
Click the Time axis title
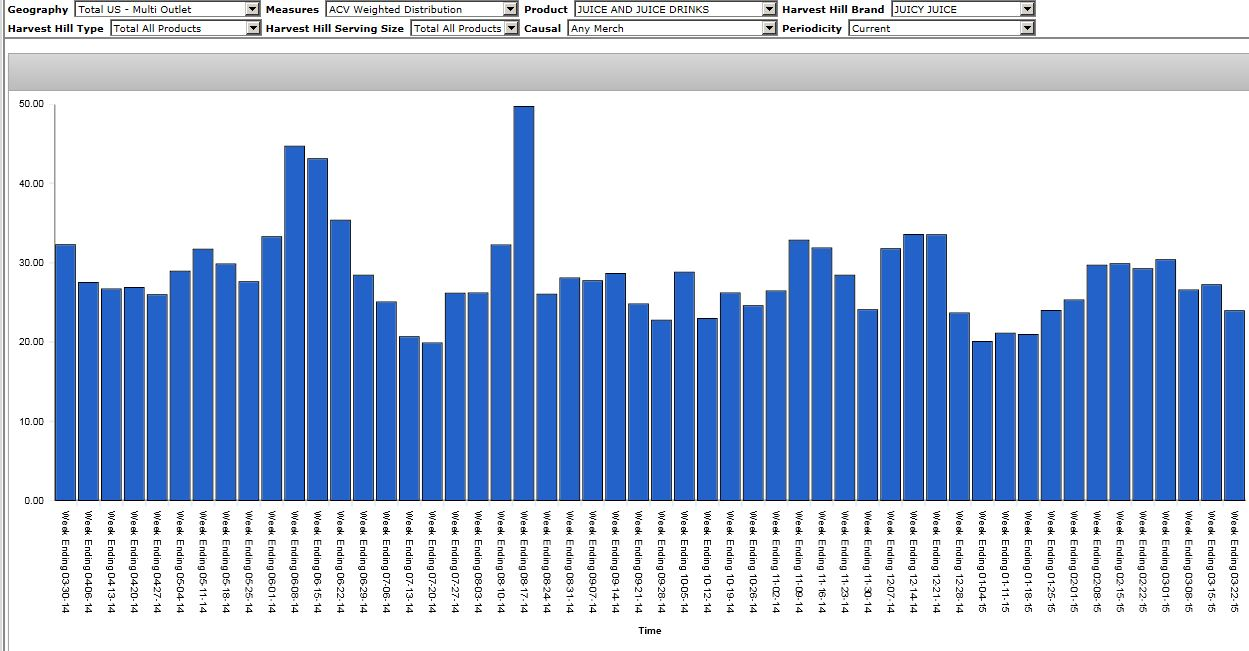tap(650, 631)
